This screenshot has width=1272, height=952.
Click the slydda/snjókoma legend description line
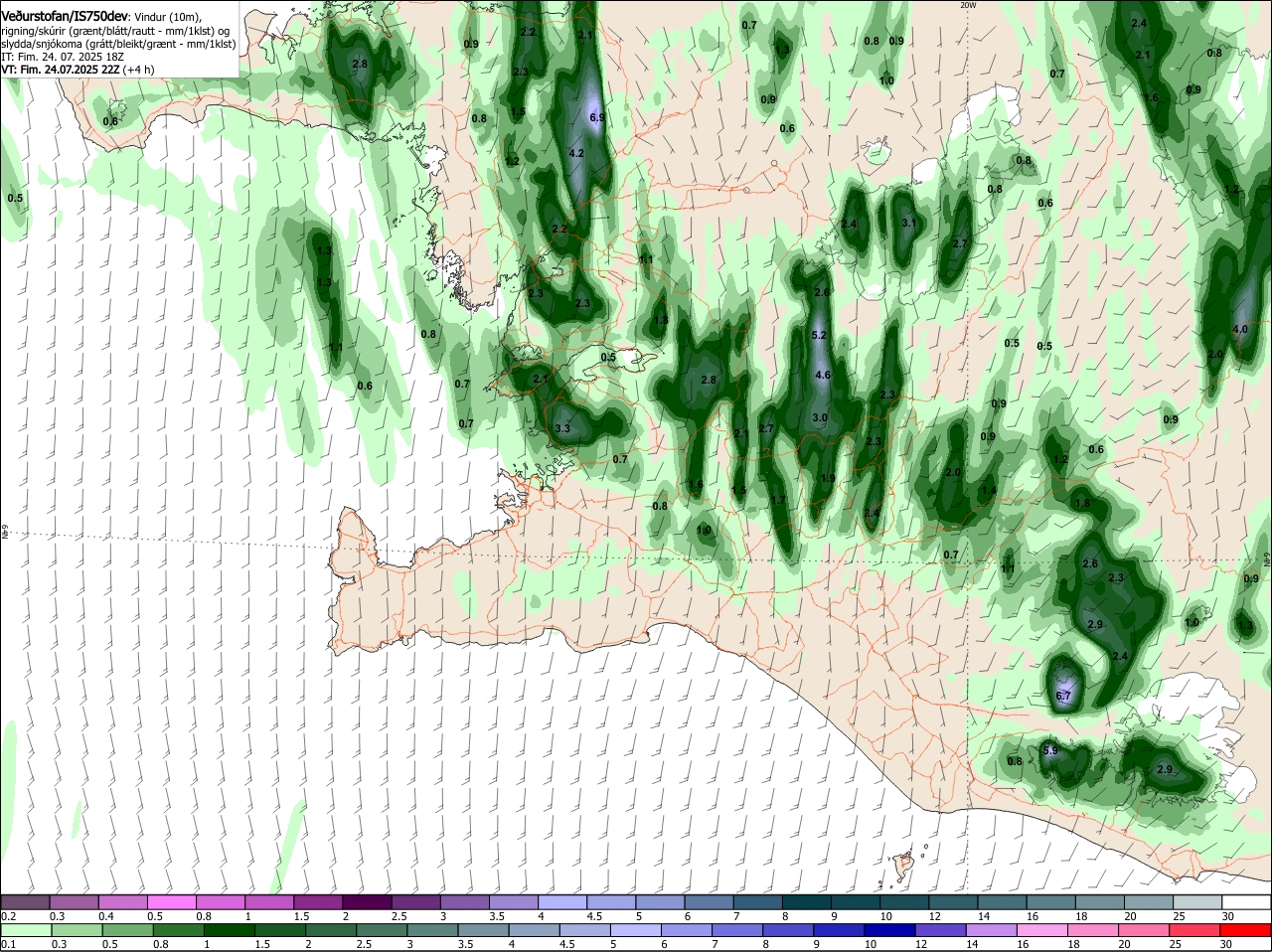tap(118, 44)
